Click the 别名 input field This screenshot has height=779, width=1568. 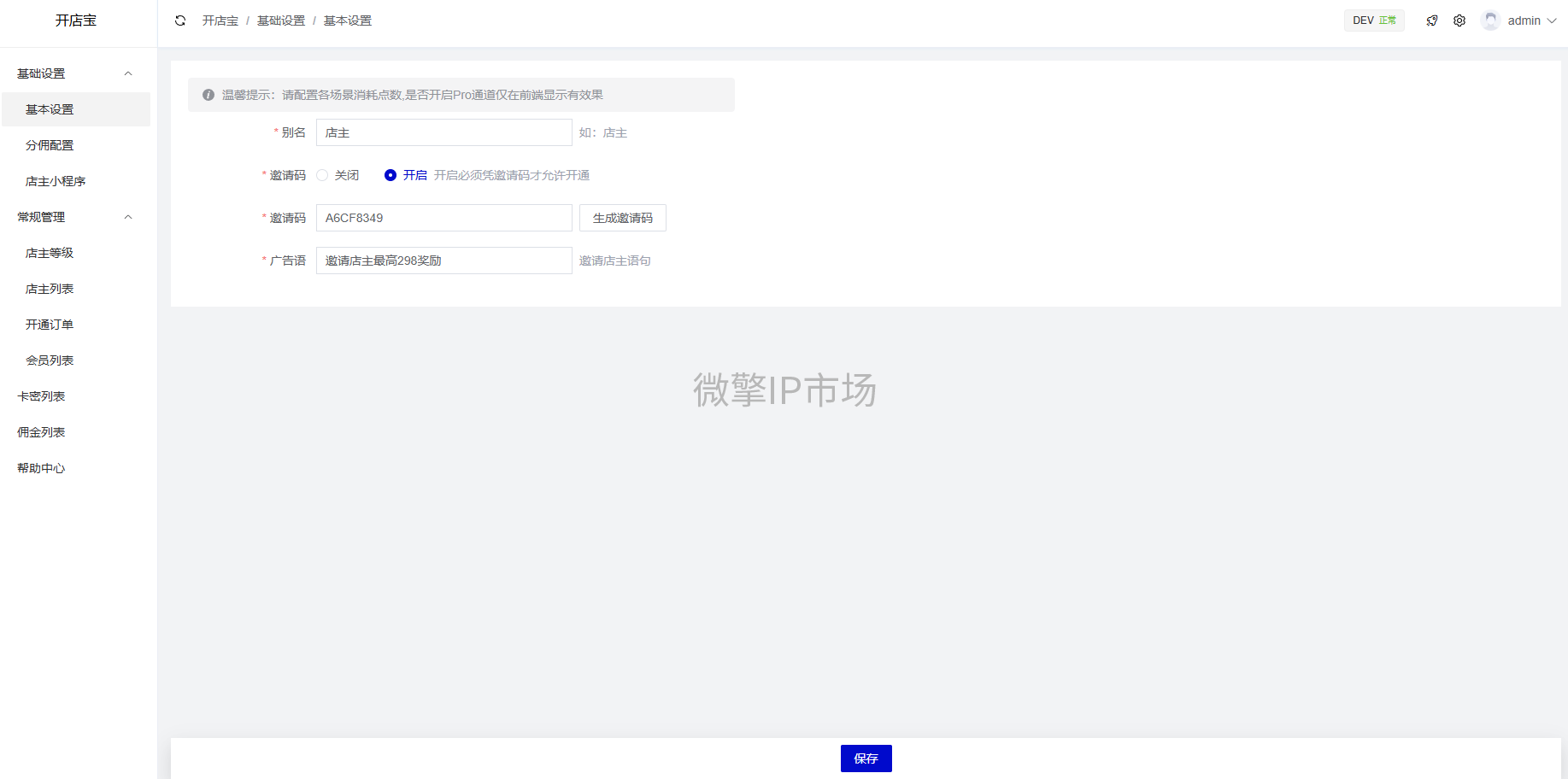pos(443,132)
